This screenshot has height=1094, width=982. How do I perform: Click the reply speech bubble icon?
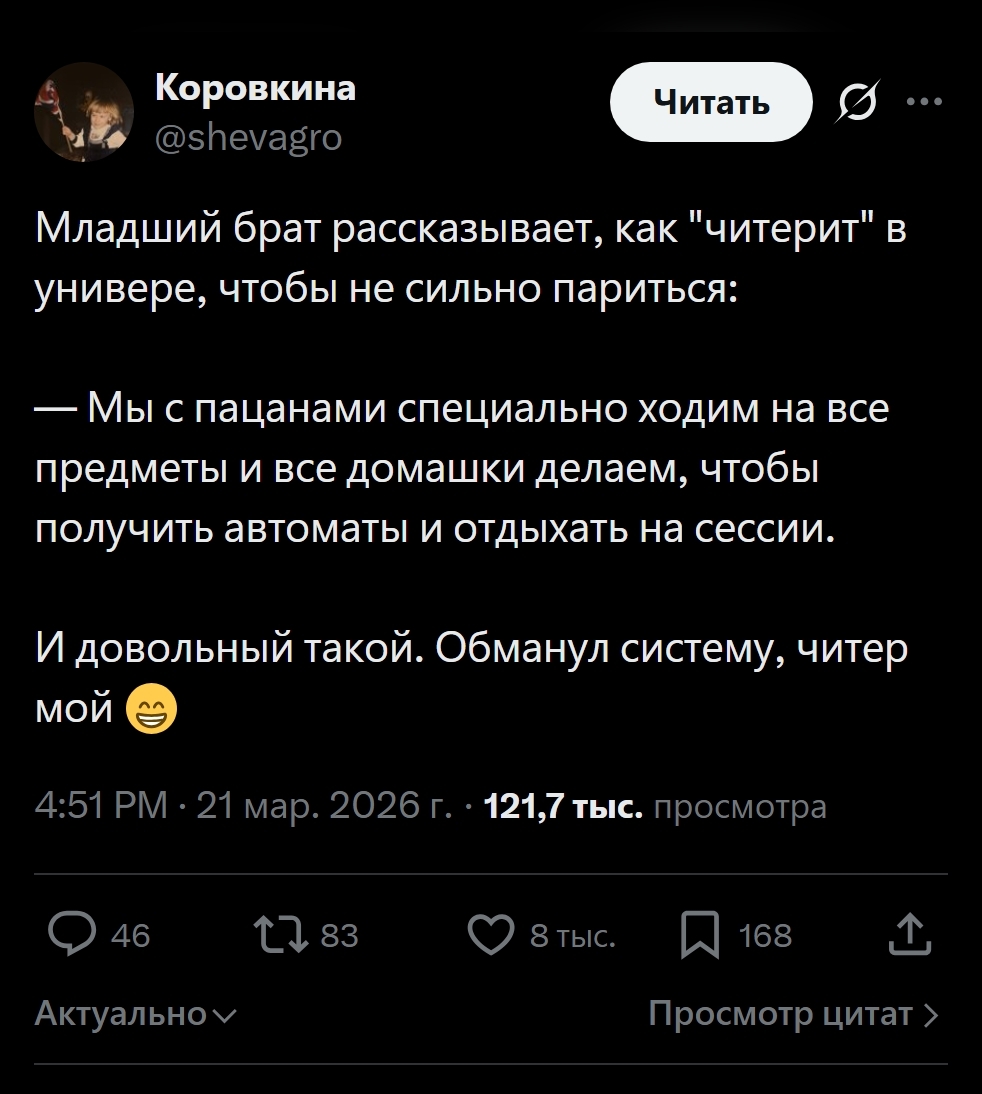(70, 936)
